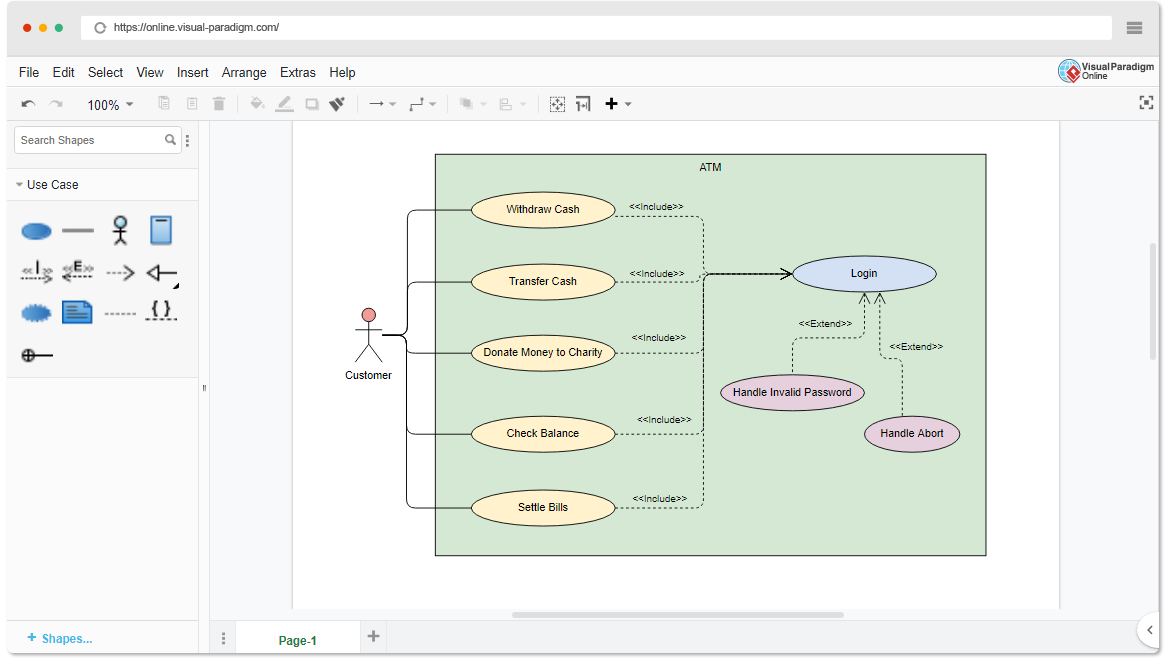Add a new page with plus button
1170x665 pixels.
pyautogui.click(x=373, y=636)
